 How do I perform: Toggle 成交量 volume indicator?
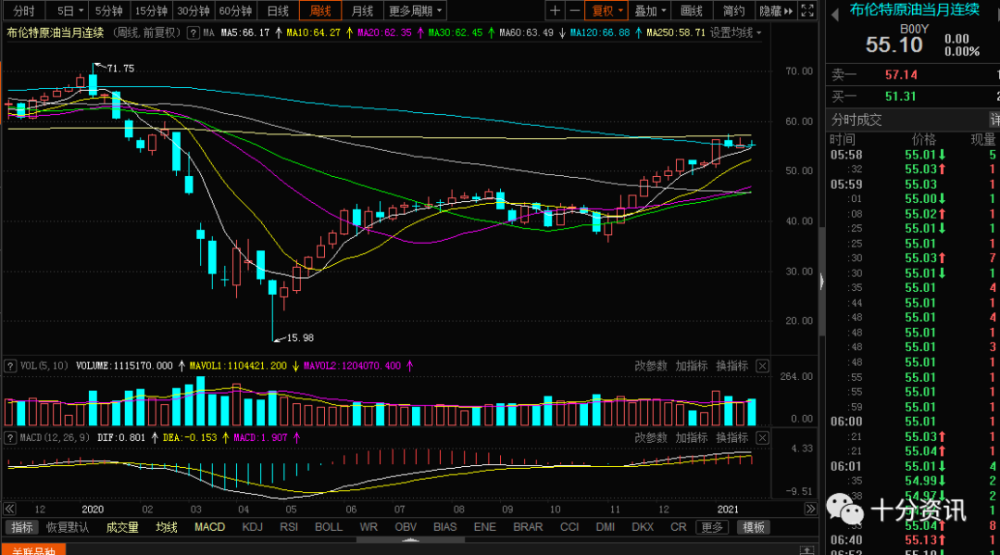tap(122, 528)
